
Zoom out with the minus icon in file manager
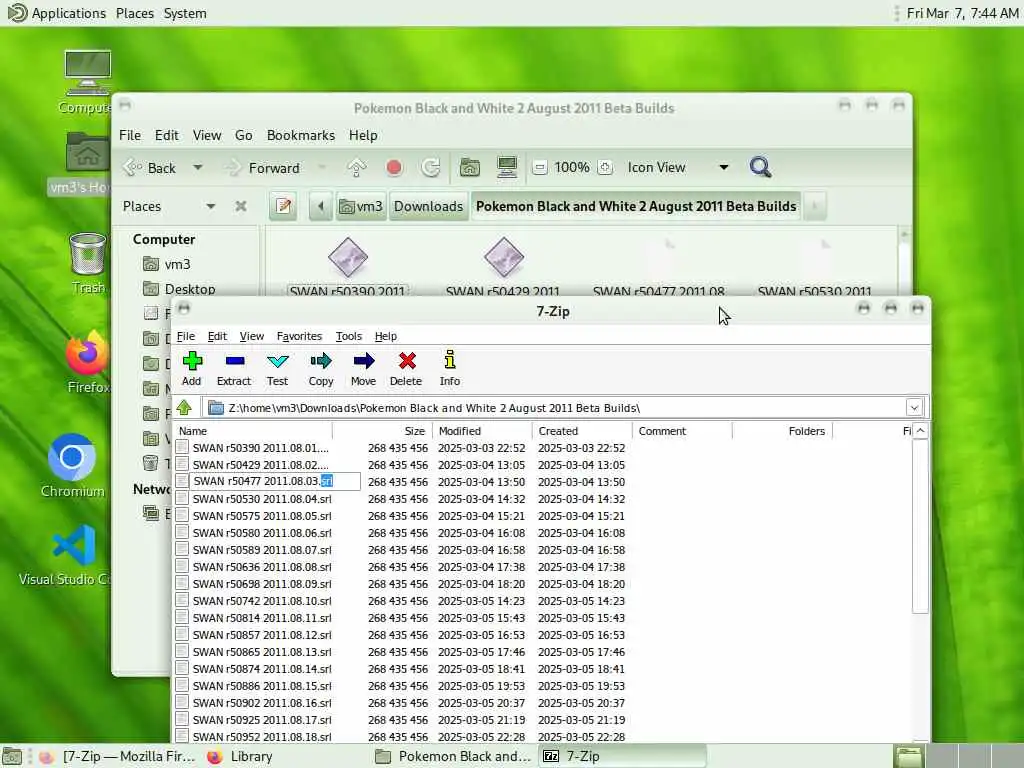[x=539, y=168]
